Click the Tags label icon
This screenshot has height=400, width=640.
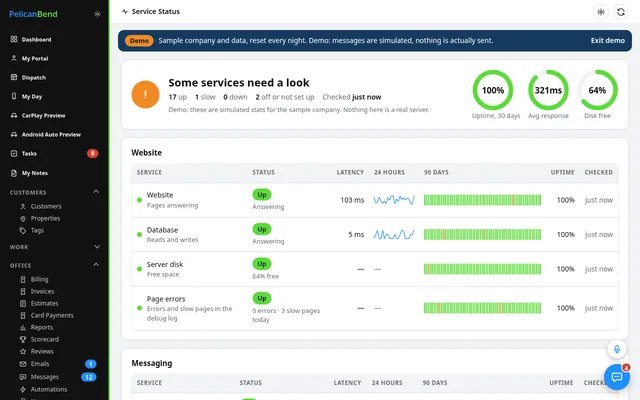(x=23, y=230)
